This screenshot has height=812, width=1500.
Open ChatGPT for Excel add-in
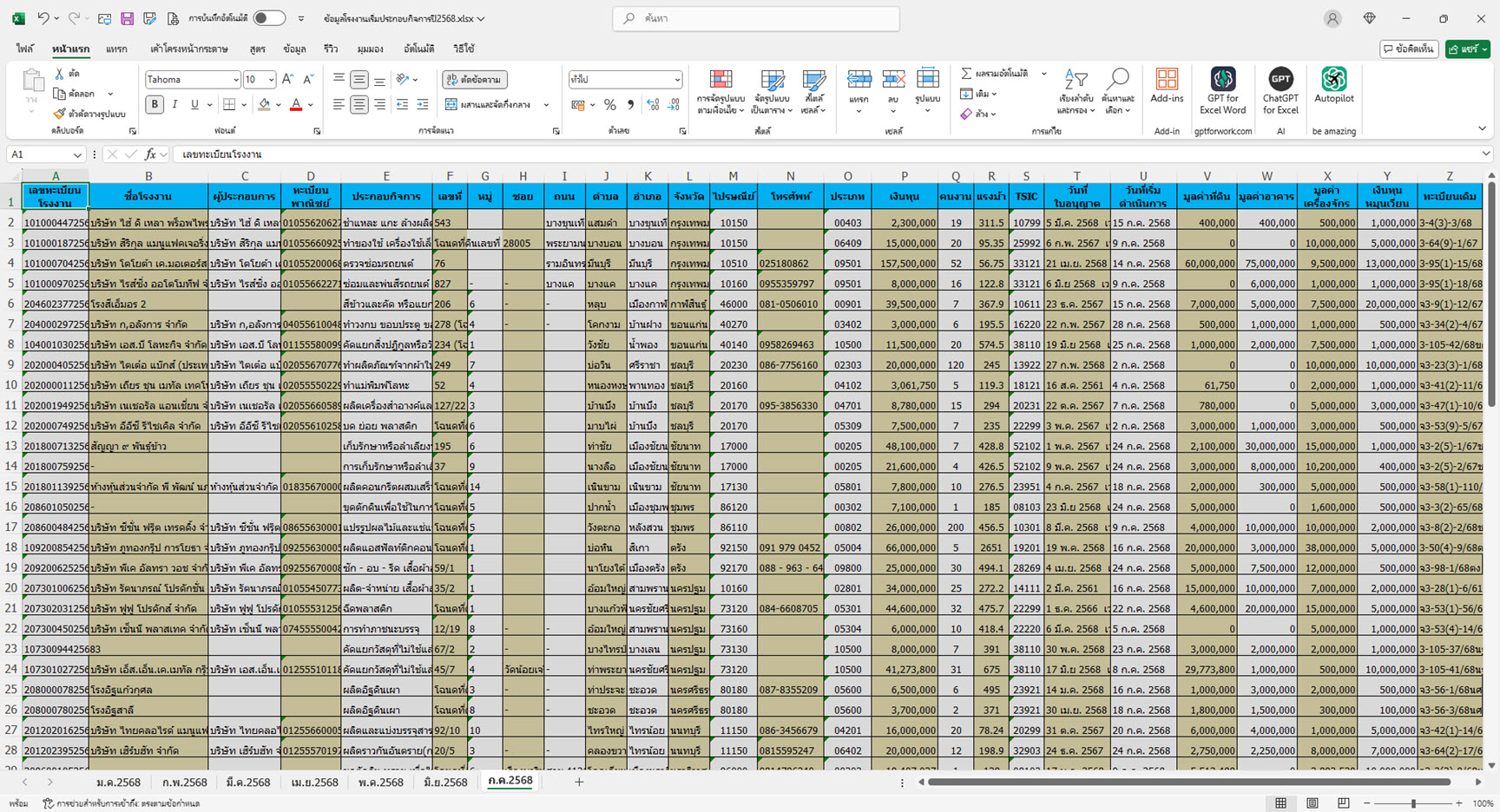1280,90
